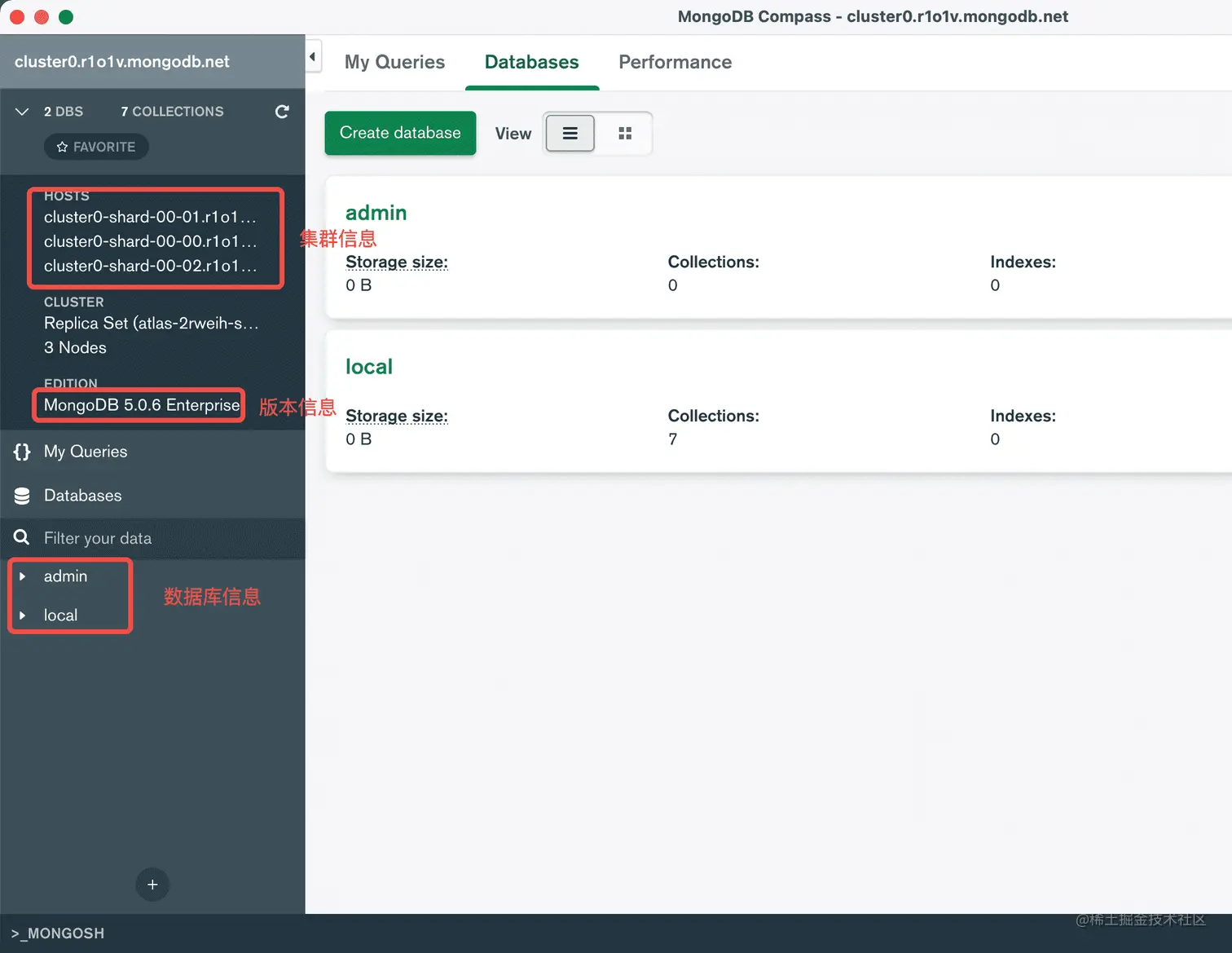The height and width of the screenshot is (953, 1232).
Task: Select admin in the sidebar tree
Action: (x=65, y=576)
